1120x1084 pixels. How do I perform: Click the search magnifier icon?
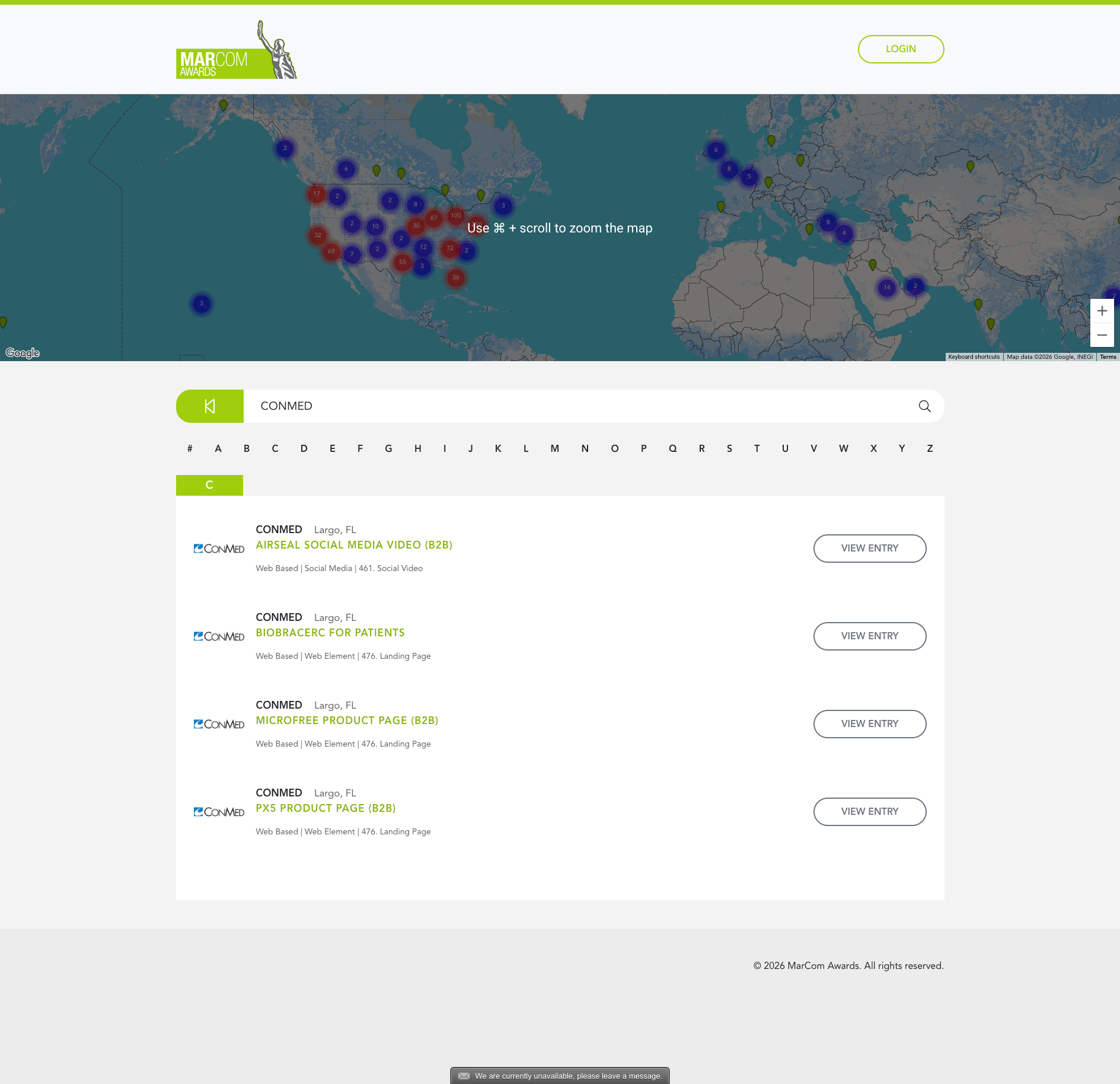click(x=924, y=406)
